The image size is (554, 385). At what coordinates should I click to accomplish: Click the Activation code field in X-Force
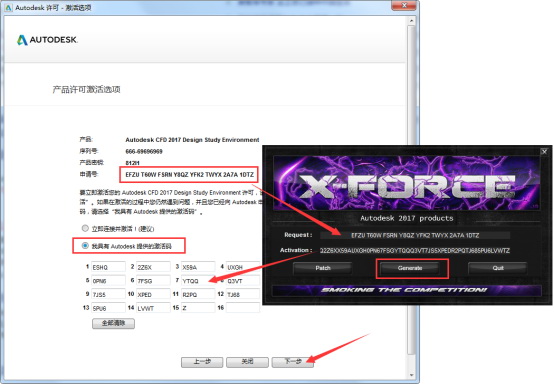point(415,250)
